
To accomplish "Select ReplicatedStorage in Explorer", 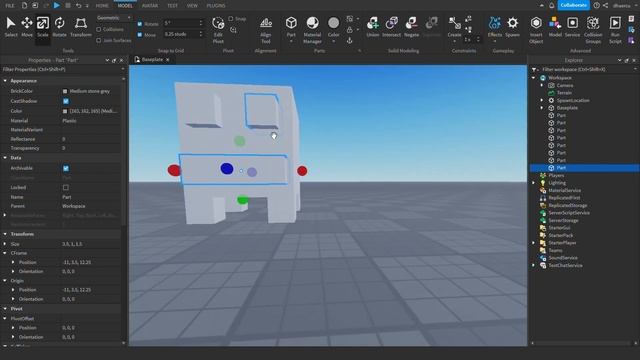I will click(x=568, y=205).
